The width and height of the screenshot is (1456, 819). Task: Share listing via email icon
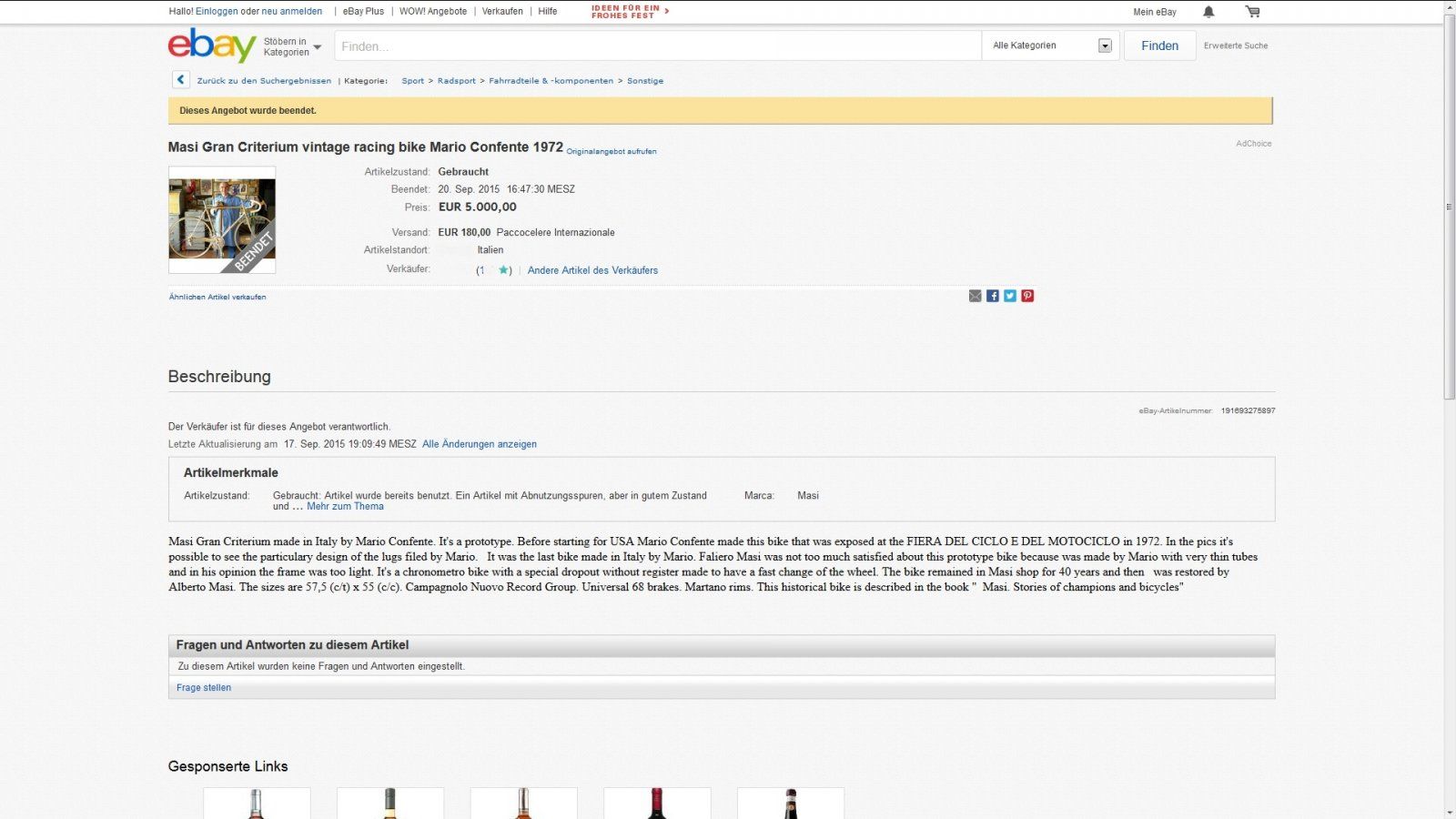[975, 296]
